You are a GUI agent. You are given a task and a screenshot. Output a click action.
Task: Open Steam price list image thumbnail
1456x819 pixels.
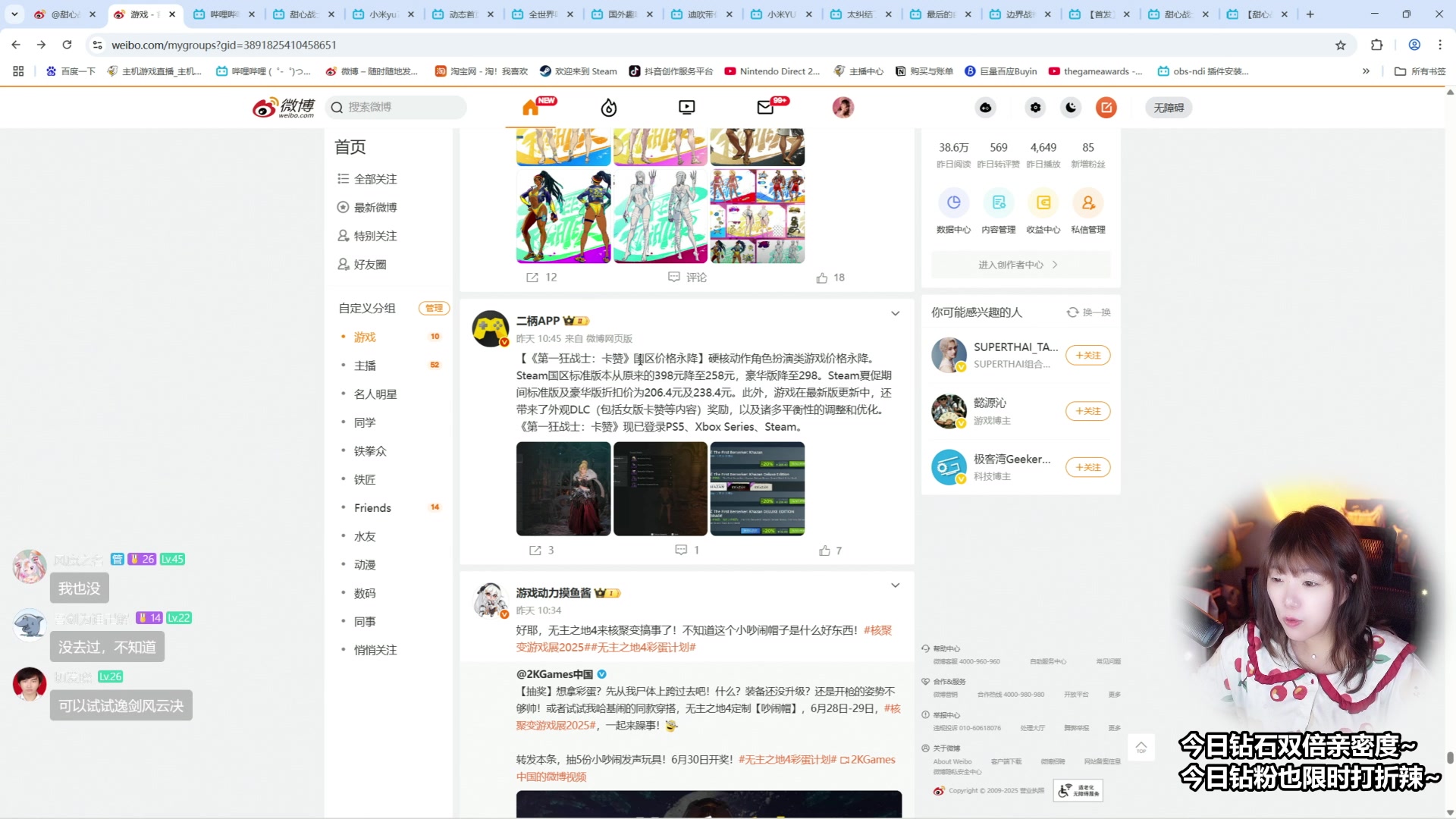click(758, 489)
